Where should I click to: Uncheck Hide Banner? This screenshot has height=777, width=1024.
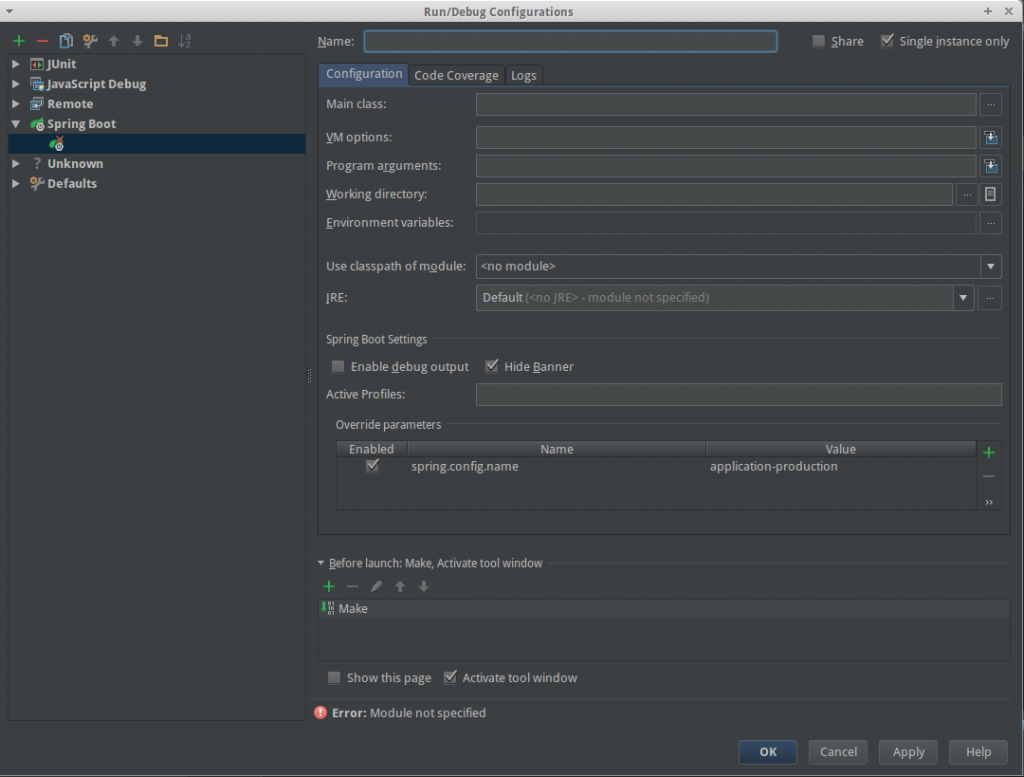coord(492,366)
